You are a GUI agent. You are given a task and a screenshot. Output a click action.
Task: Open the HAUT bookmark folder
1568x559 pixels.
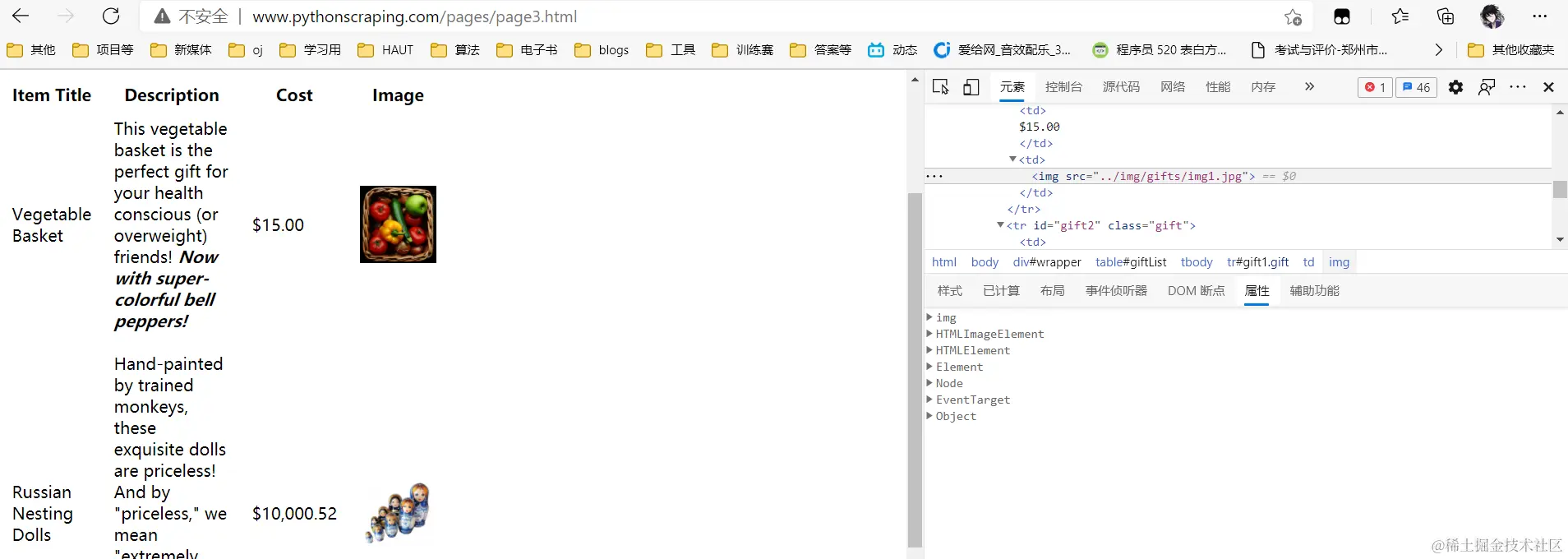(385, 50)
